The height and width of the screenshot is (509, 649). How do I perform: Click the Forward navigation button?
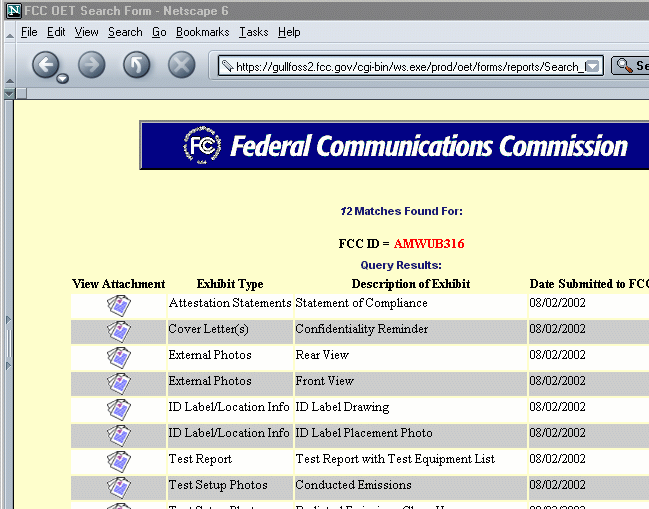91,66
